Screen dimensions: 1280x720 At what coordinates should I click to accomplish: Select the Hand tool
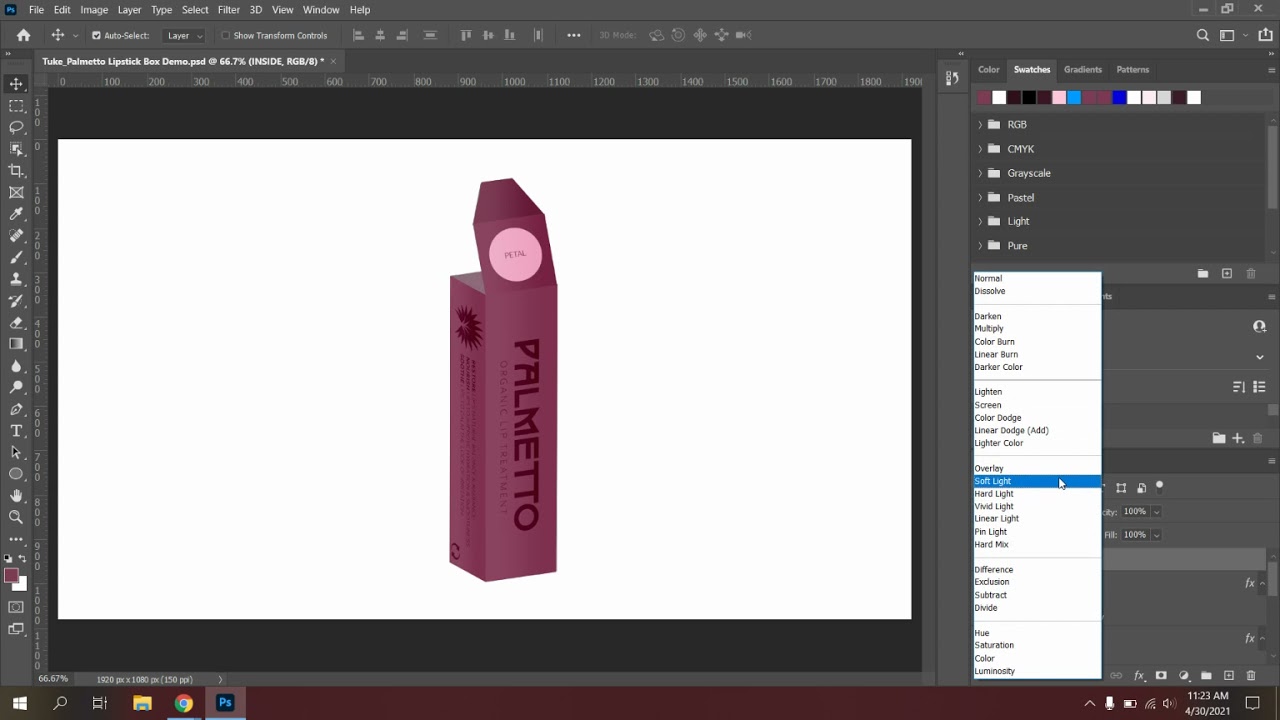point(16,496)
